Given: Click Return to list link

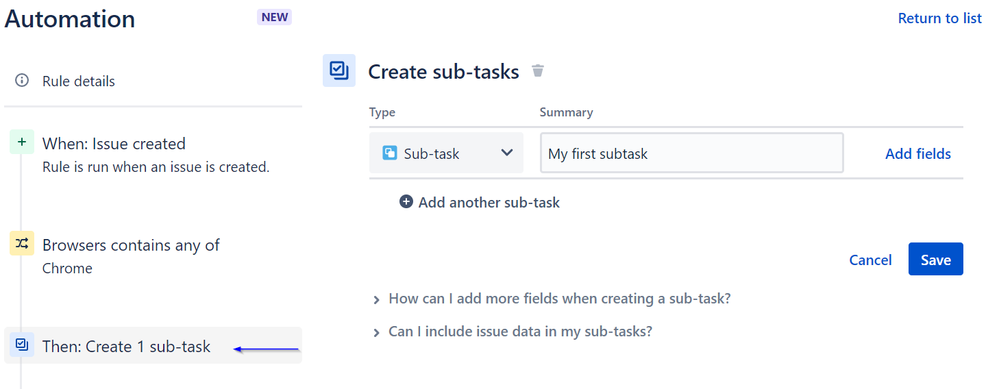Looking at the screenshot, I should [940, 18].
